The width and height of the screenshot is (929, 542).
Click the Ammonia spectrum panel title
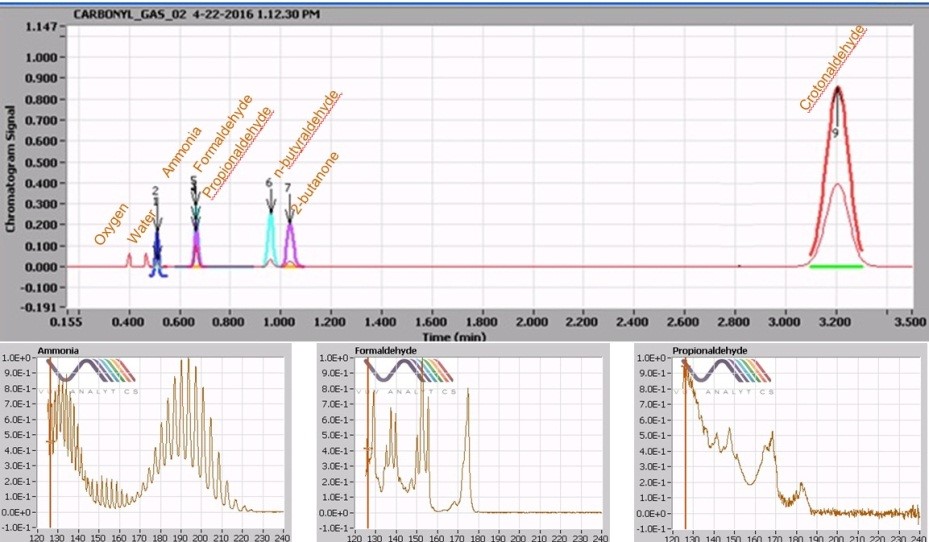(x=58, y=351)
